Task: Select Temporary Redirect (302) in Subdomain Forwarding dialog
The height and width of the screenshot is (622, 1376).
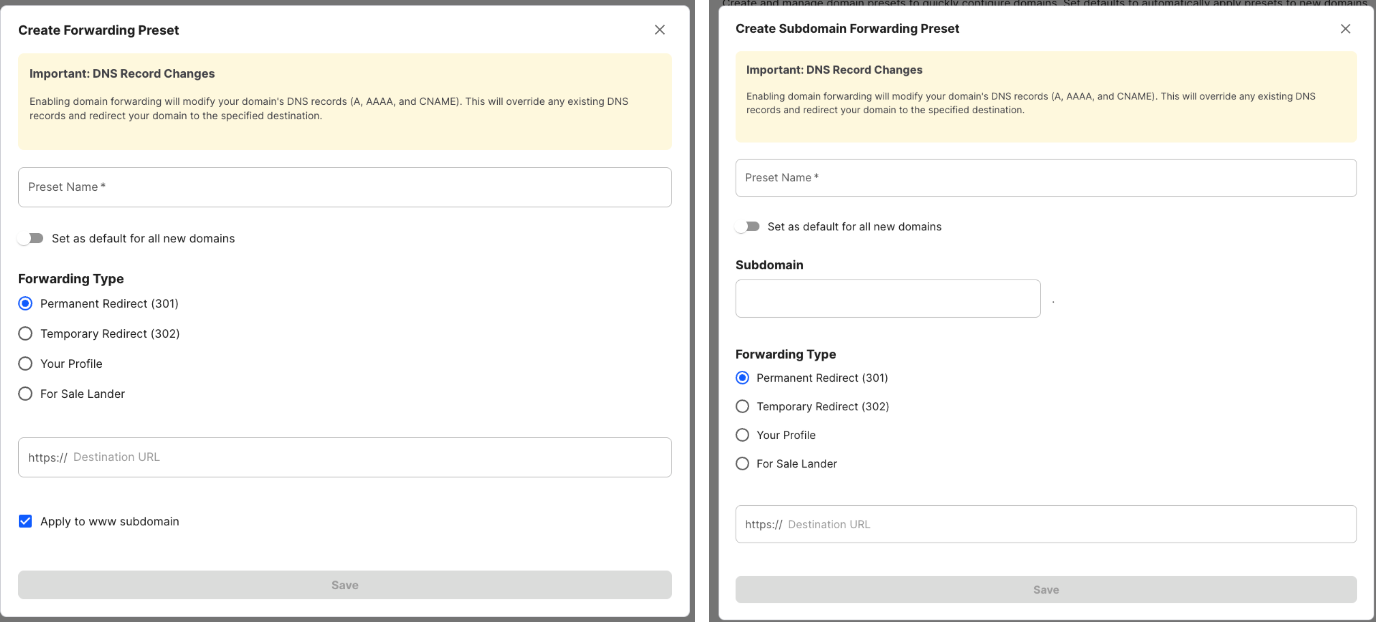Action: click(x=742, y=406)
